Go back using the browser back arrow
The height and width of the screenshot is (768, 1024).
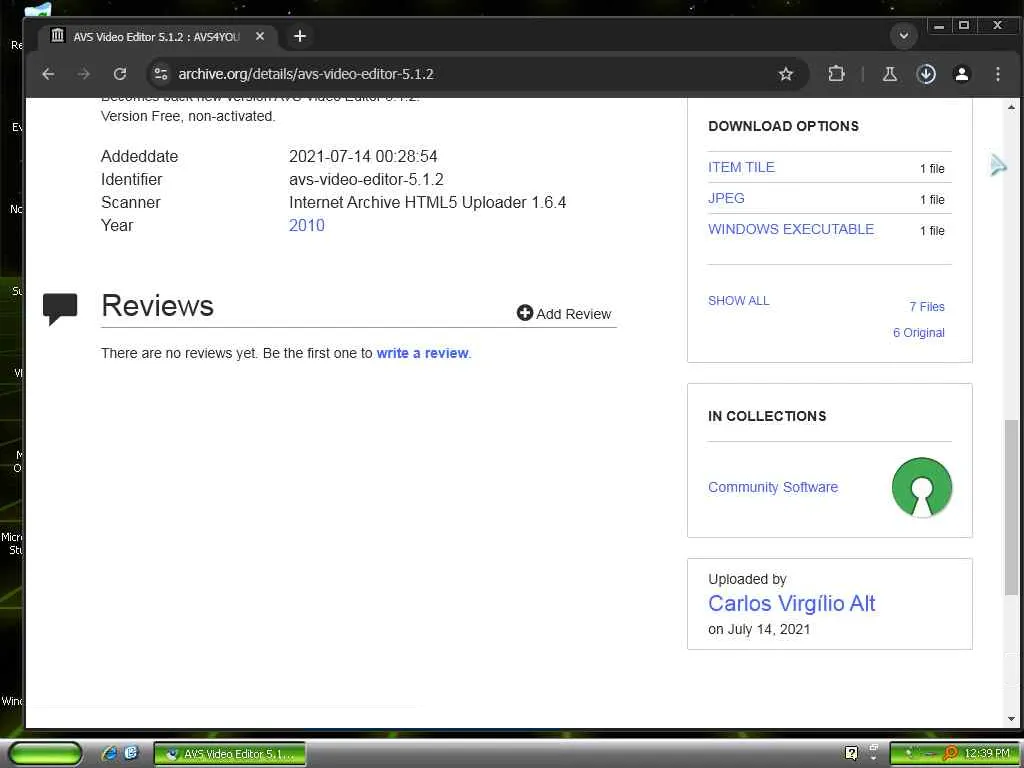pyautogui.click(x=48, y=74)
